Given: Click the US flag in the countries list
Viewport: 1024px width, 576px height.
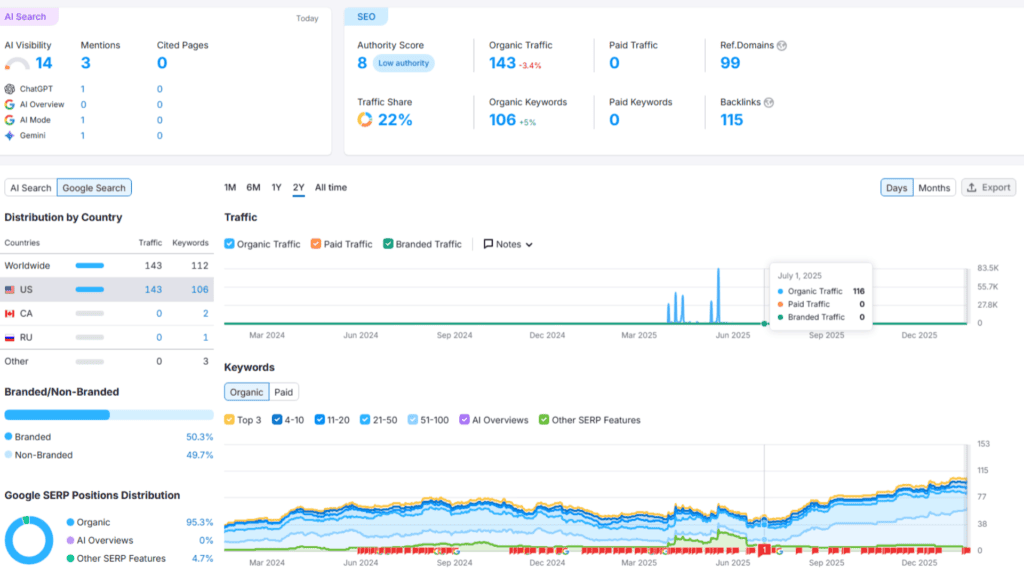Looking at the screenshot, I should click(12, 290).
